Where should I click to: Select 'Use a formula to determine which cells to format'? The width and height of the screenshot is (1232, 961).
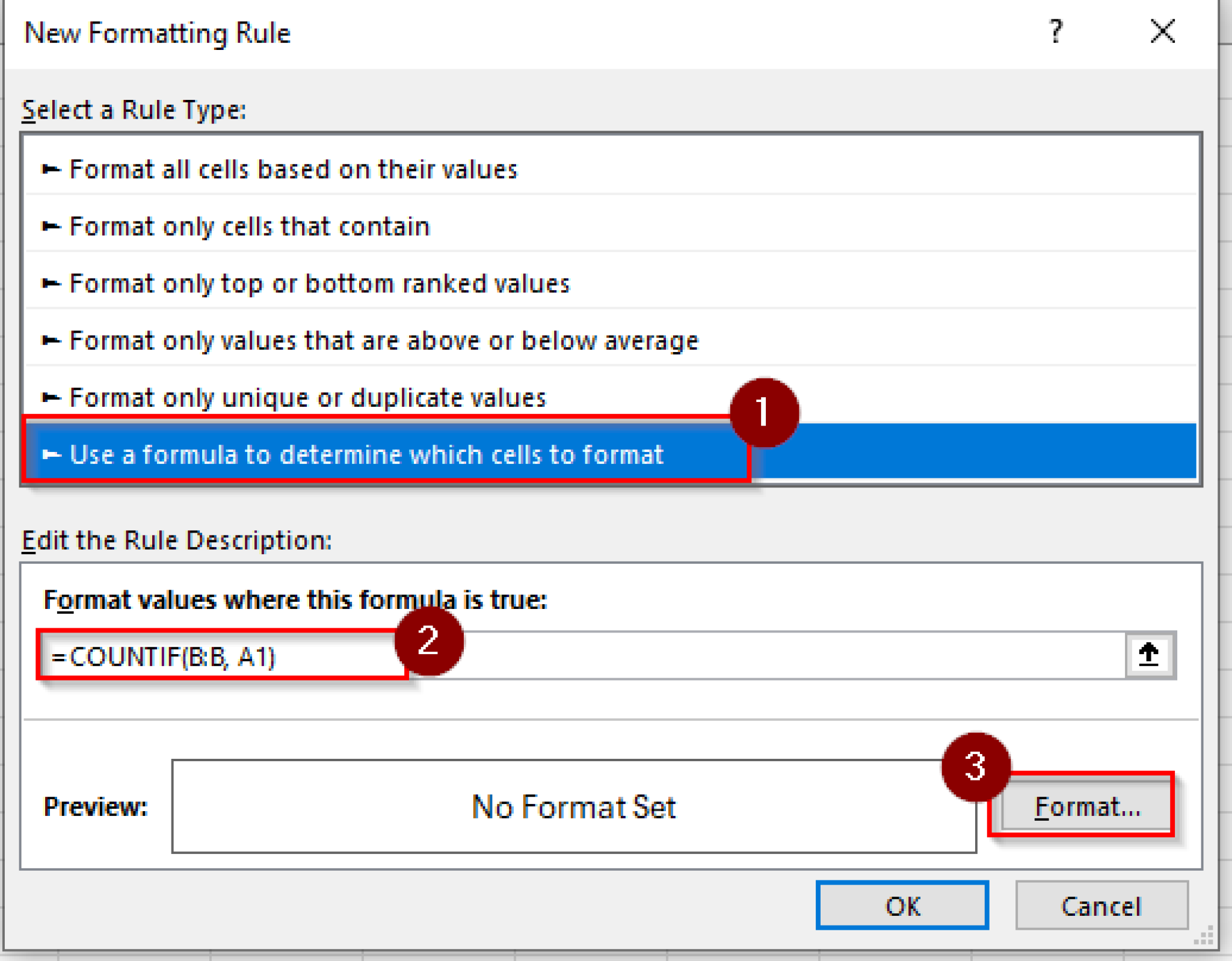367,454
